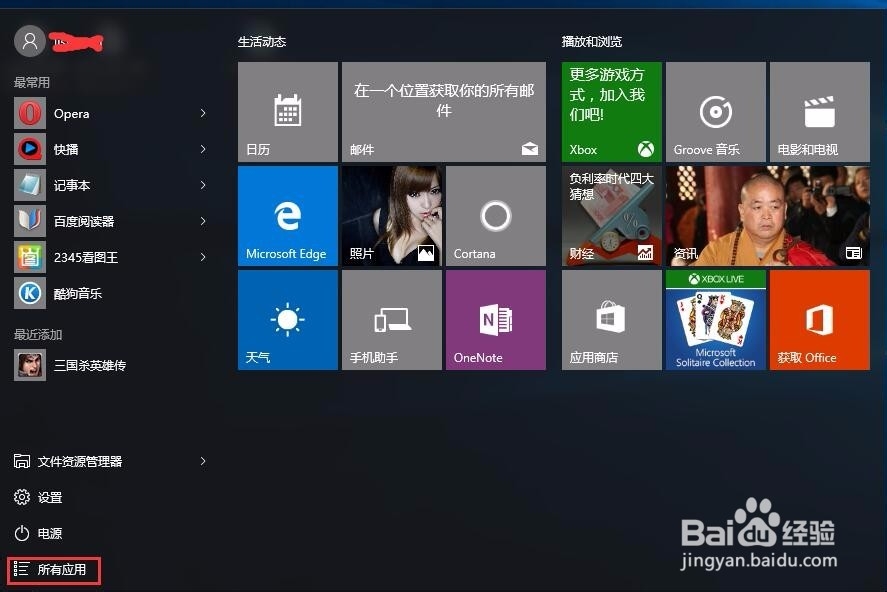
Task: Launch 三国杀英雄传 game icon
Action: coord(30,365)
